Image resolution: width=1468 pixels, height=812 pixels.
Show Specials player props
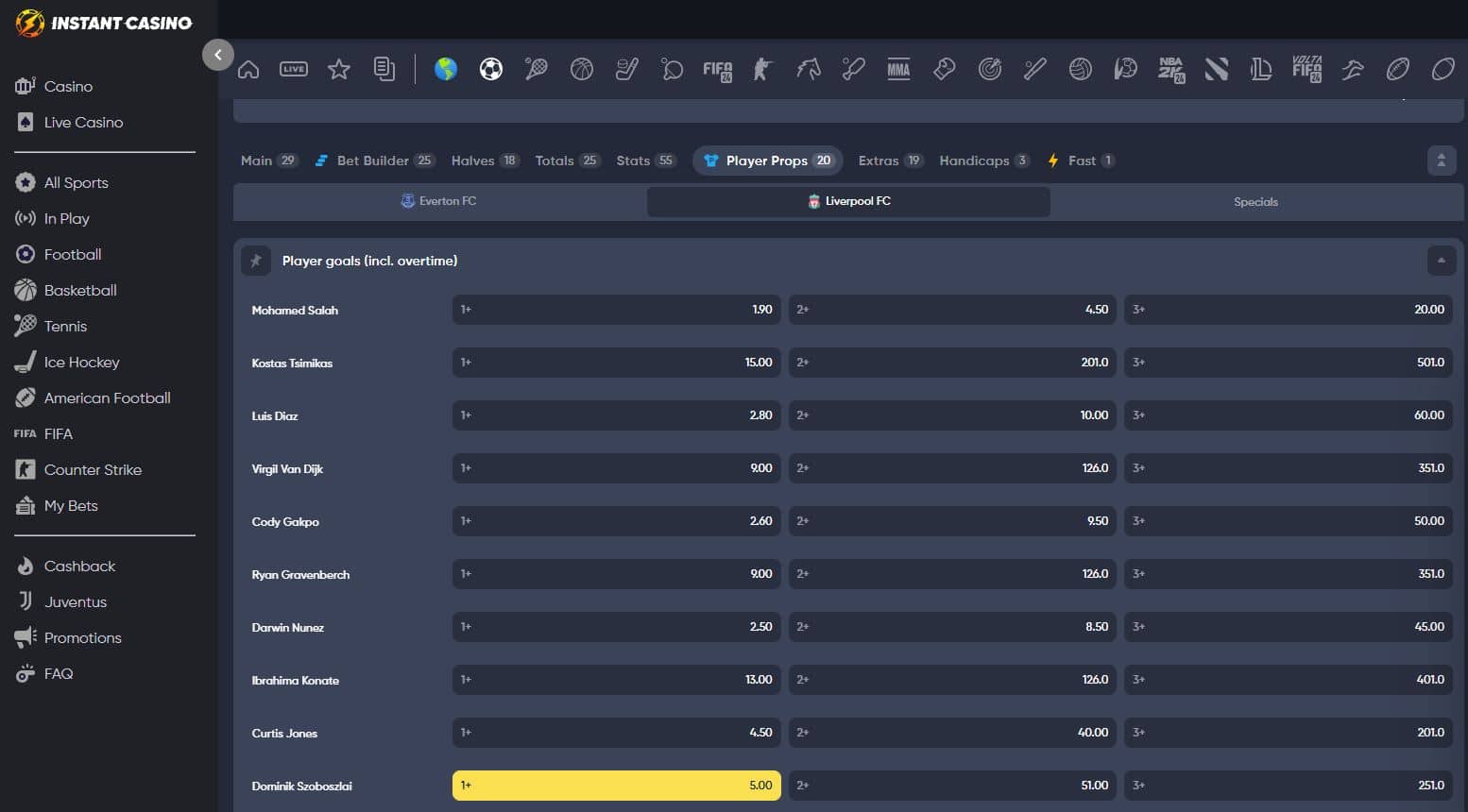point(1255,202)
